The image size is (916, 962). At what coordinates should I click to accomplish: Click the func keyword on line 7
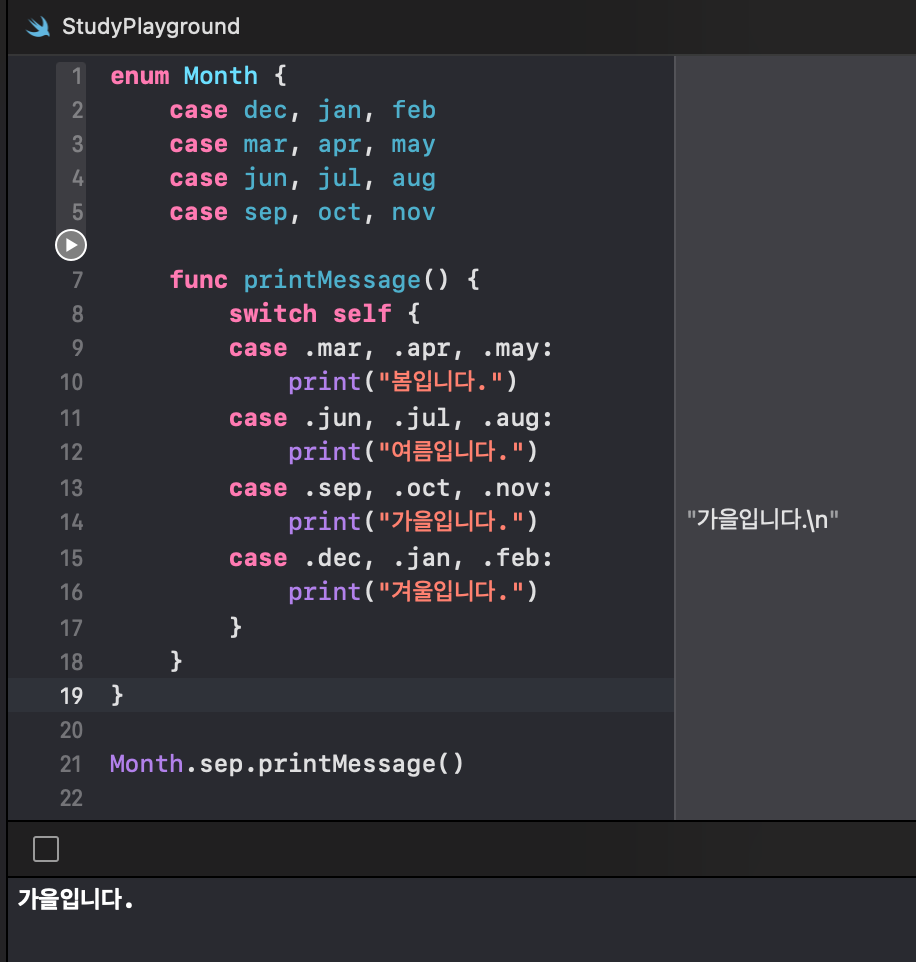point(199,280)
